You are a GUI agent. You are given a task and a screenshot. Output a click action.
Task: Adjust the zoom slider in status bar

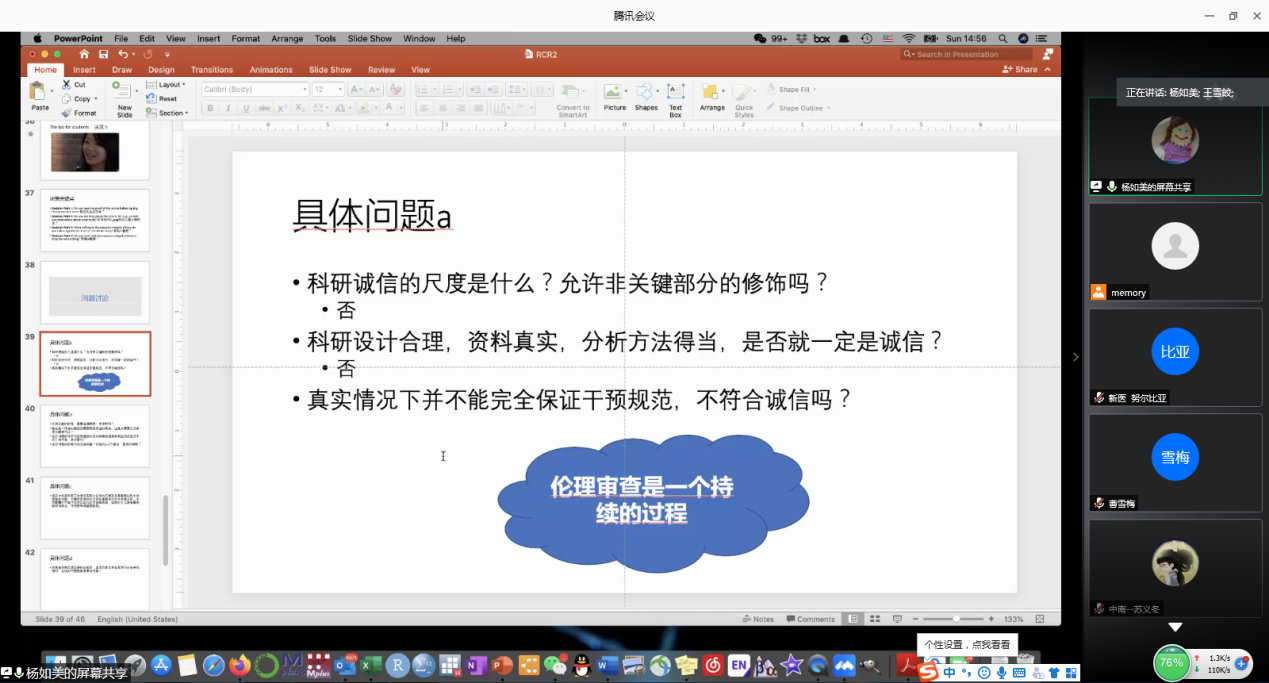[x=955, y=619]
